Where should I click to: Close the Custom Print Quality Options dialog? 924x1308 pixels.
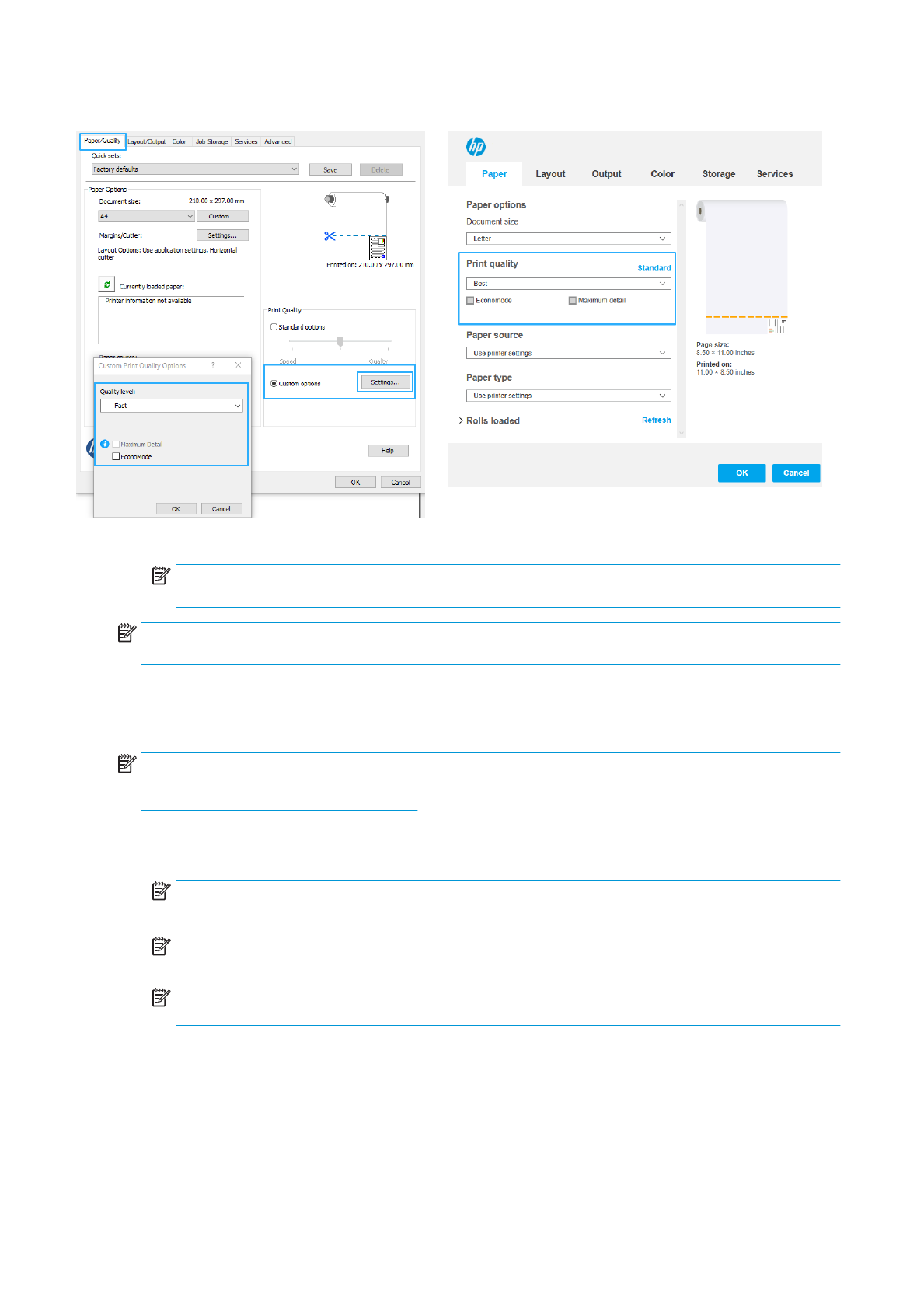pyautogui.click(x=239, y=365)
